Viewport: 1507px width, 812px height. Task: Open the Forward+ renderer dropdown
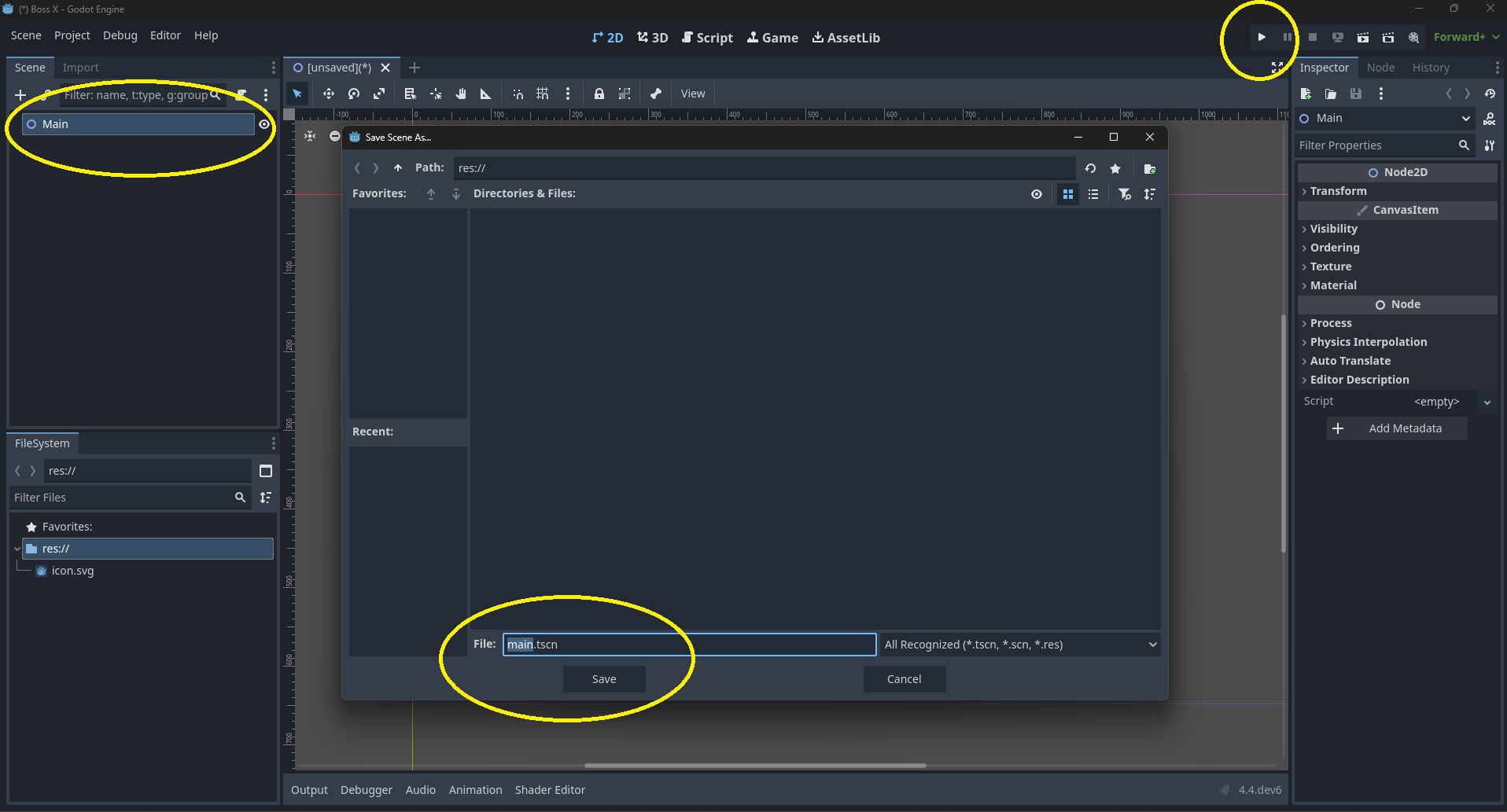[x=1466, y=37]
